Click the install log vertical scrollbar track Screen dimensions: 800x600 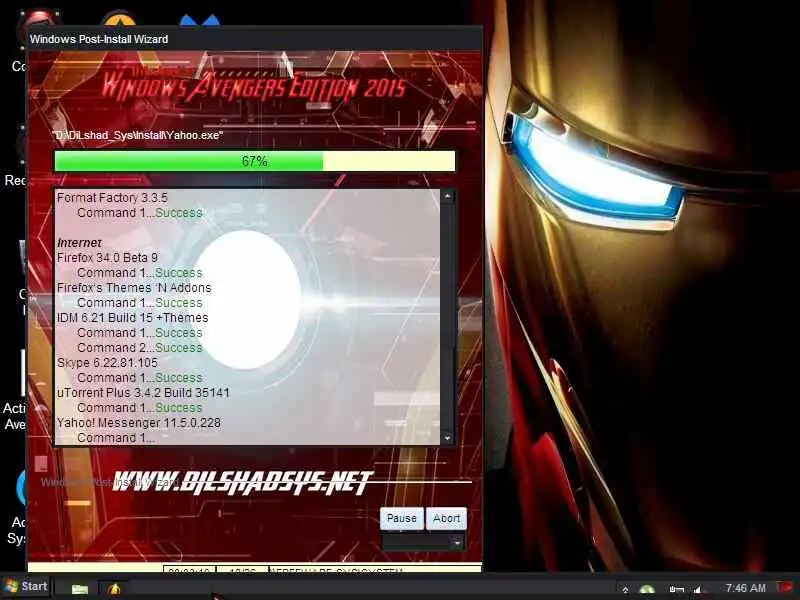point(447,317)
